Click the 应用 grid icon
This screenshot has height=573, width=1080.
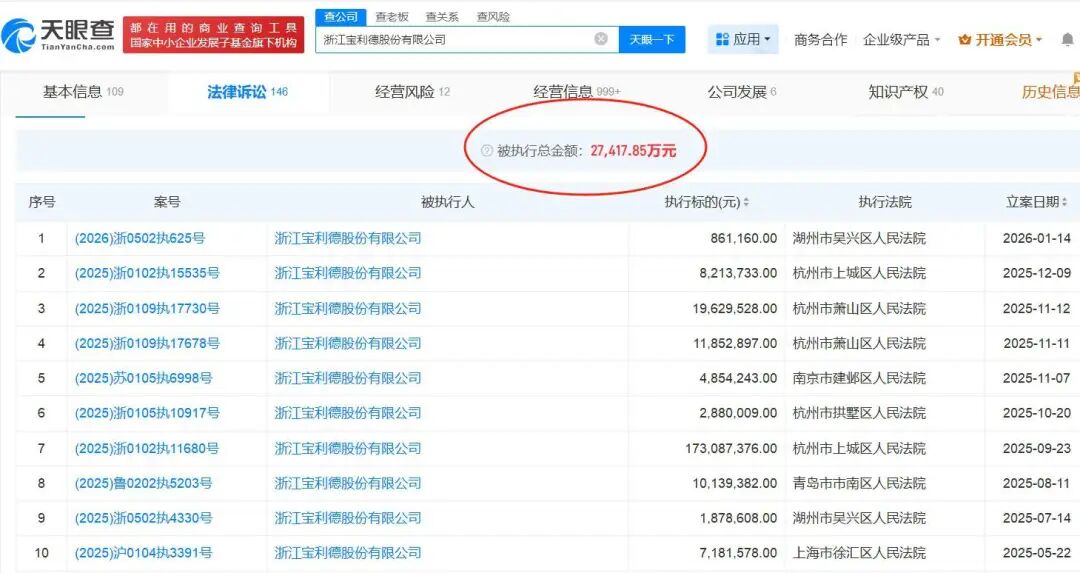722,39
